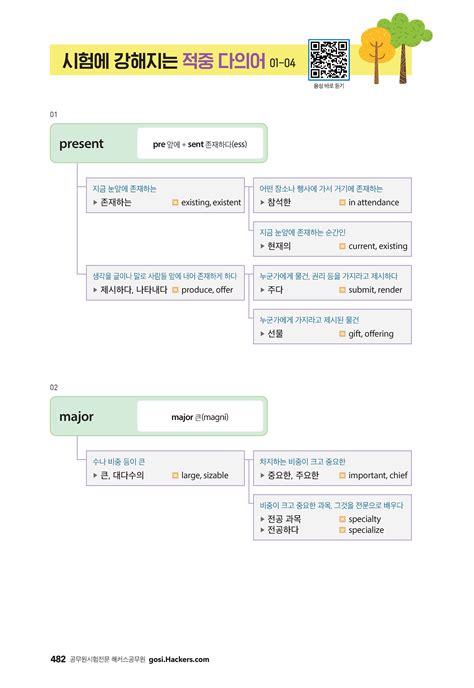Click the triangle arrow before '전공 과목'
The height and width of the screenshot is (688, 474).
[x=262, y=519]
